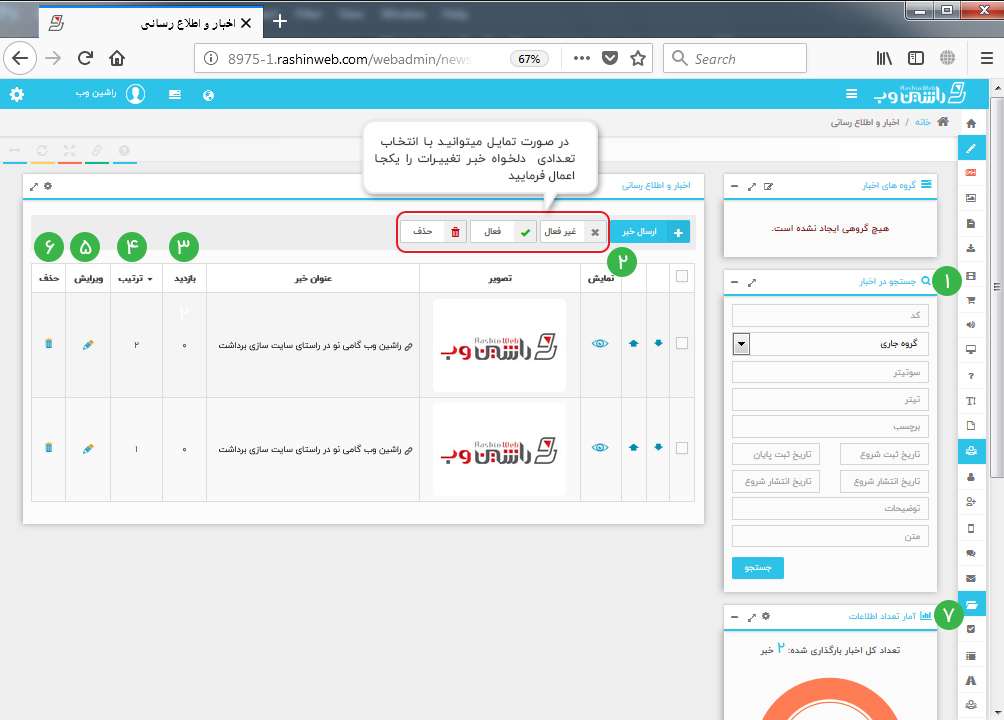Maximize the جستجو در اخبار panel
The height and width of the screenshot is (720, 1004).
coord(752,282)
